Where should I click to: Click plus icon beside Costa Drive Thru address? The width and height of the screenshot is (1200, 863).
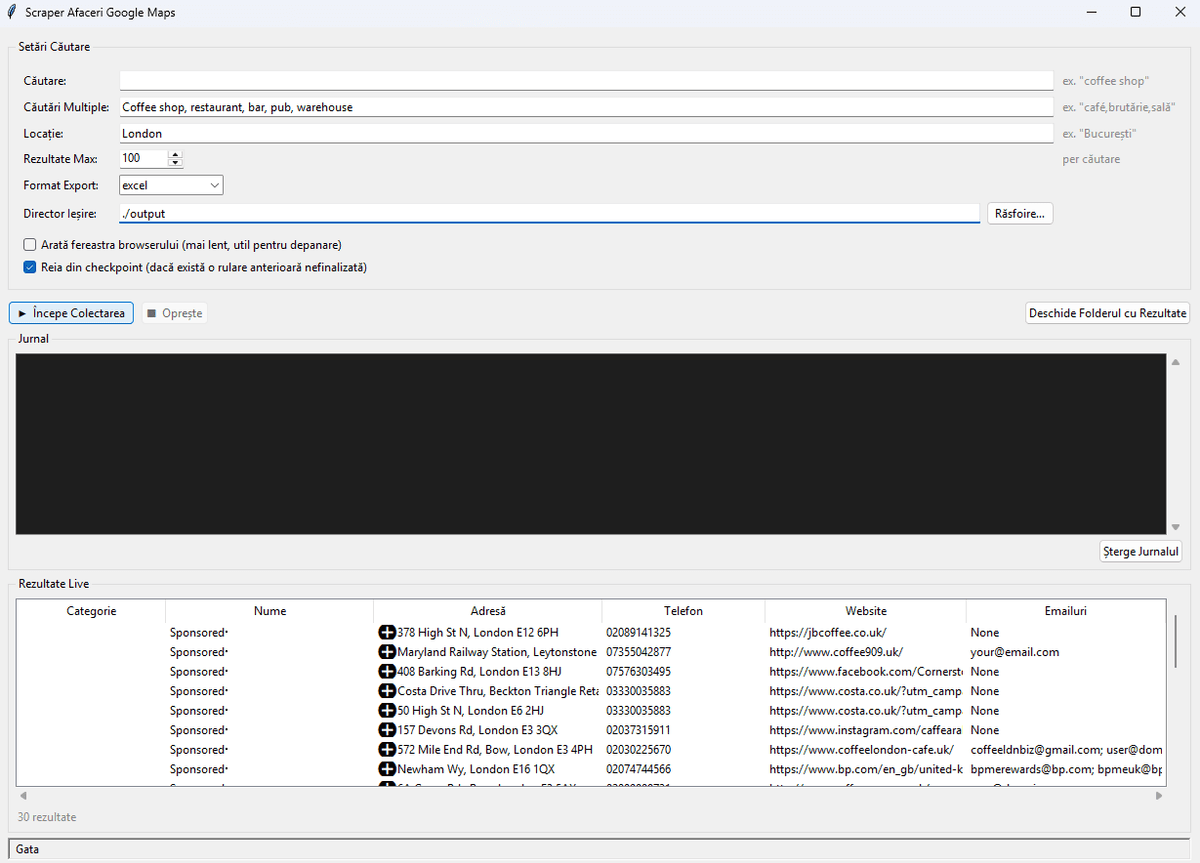(x=387, y=691)
